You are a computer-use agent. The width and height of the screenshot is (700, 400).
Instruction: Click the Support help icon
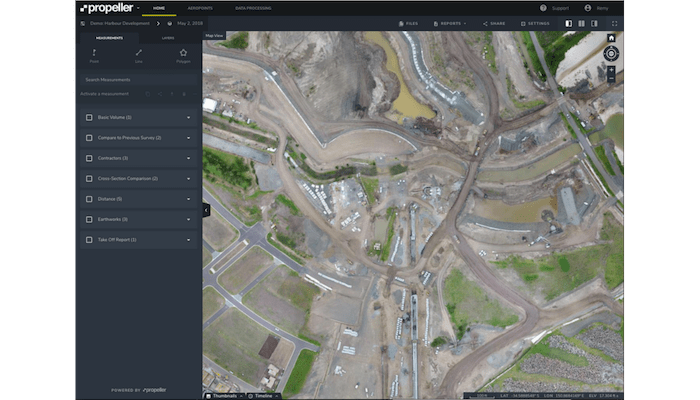[x=543, y=8]
